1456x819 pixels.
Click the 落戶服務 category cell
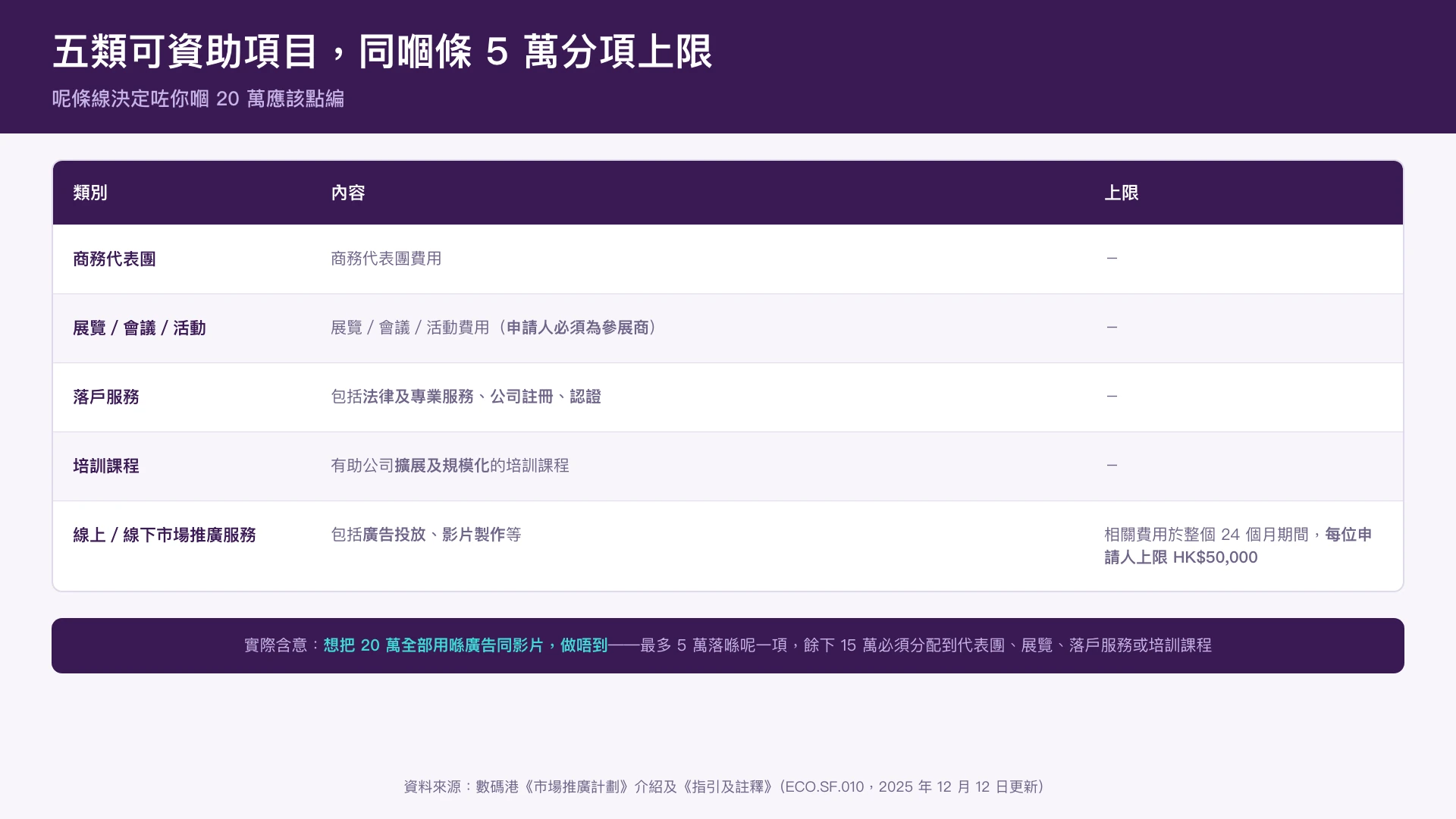tap(106, 397)
